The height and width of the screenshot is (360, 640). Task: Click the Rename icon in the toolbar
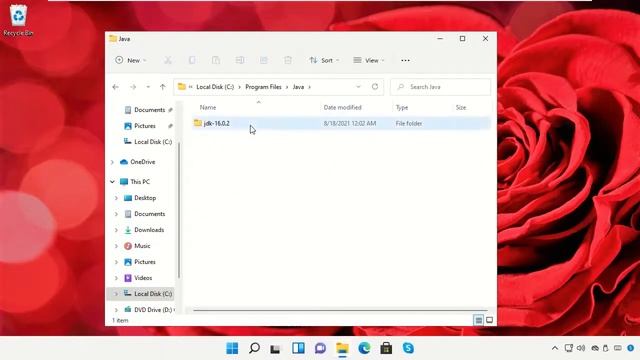pos(240,60)
